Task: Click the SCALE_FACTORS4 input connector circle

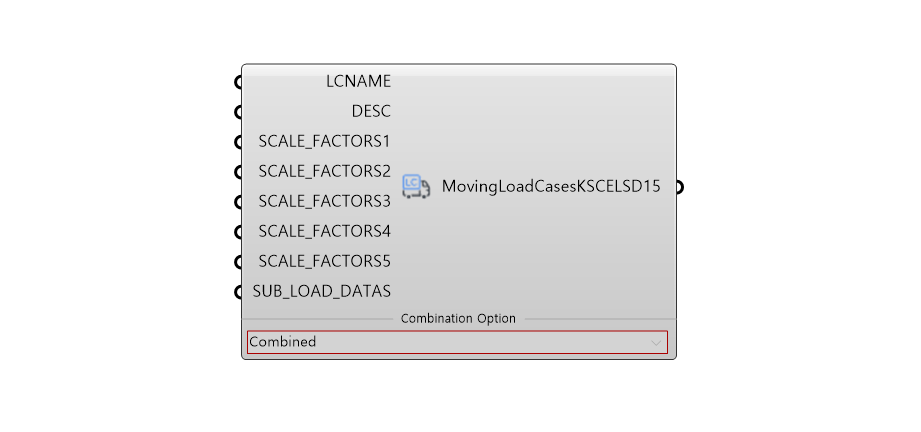Action: 238,232
